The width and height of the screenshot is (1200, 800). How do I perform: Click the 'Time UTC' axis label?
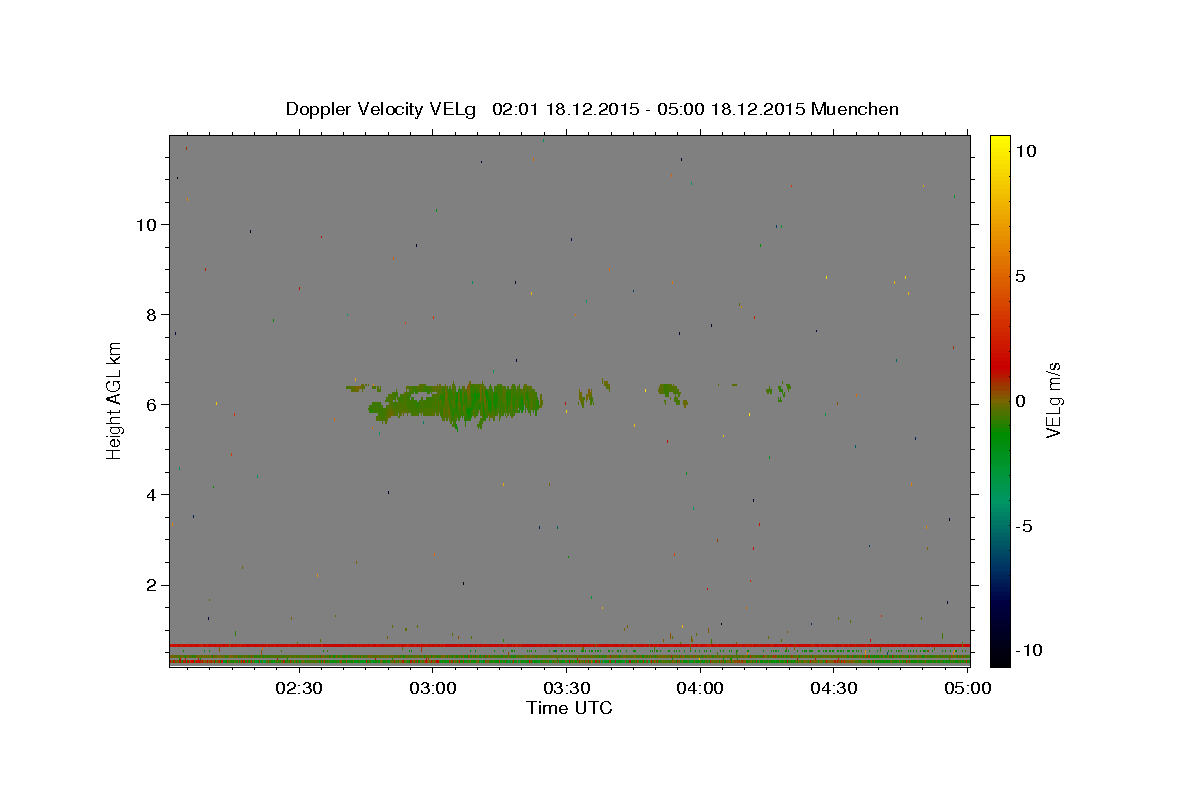(x=569, y=708)
